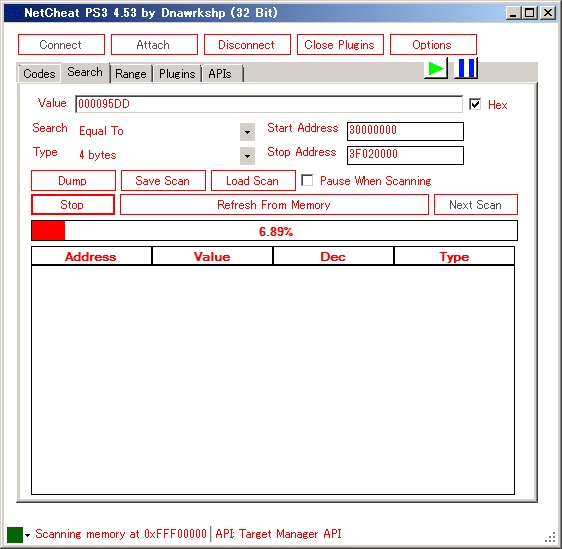
Task: Click the Disconnect button
Action: pos(247,45)
